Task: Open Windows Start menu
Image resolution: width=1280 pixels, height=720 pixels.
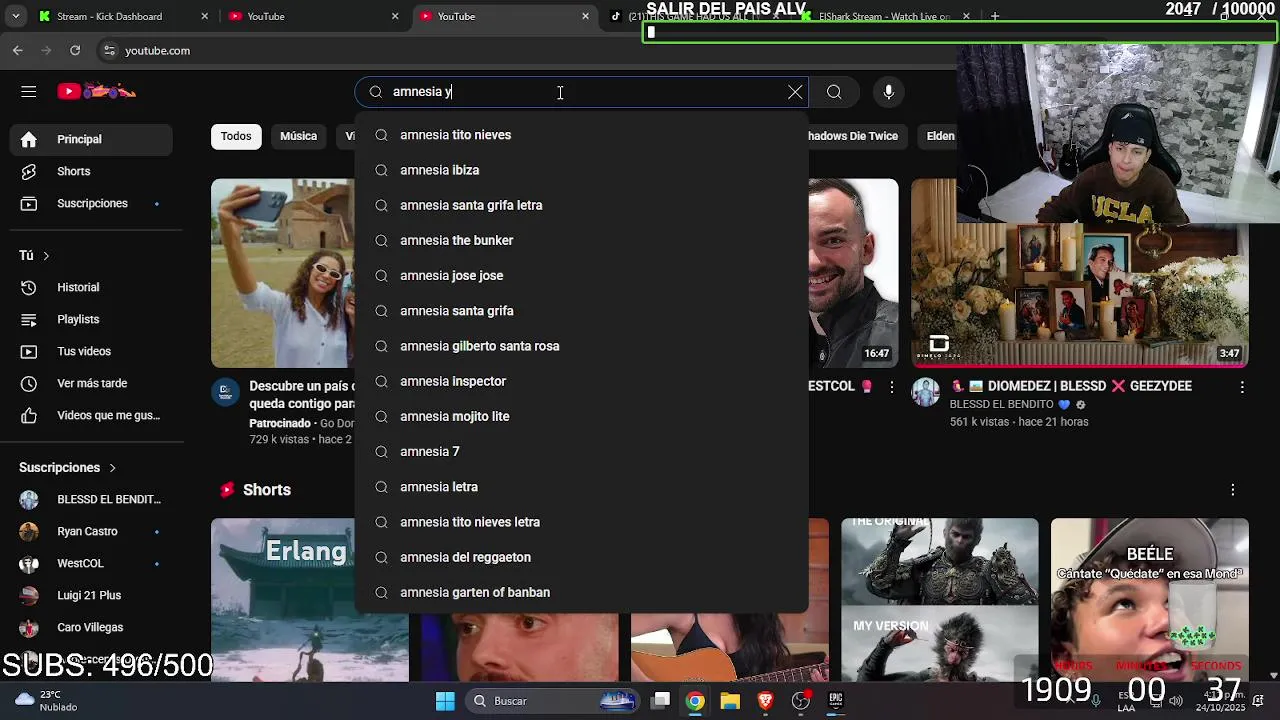Action: pos(445,701)
